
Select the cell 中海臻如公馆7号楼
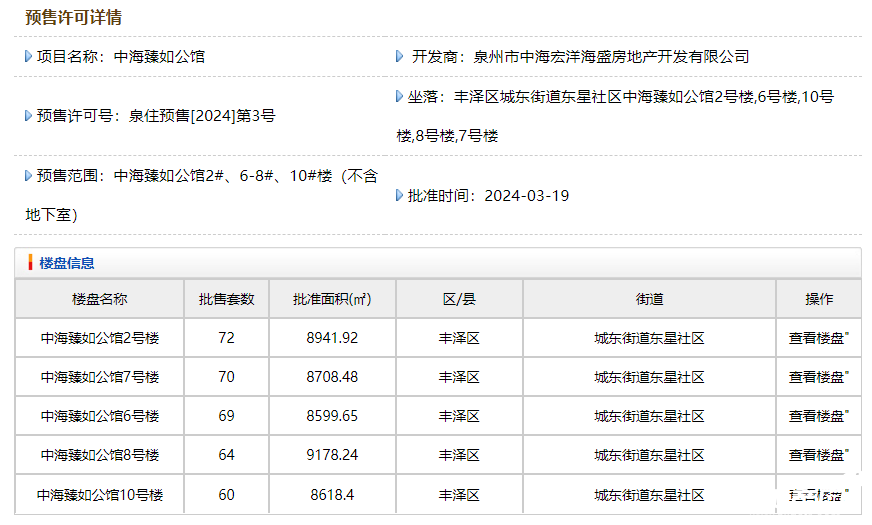click(x=100, y=377)
